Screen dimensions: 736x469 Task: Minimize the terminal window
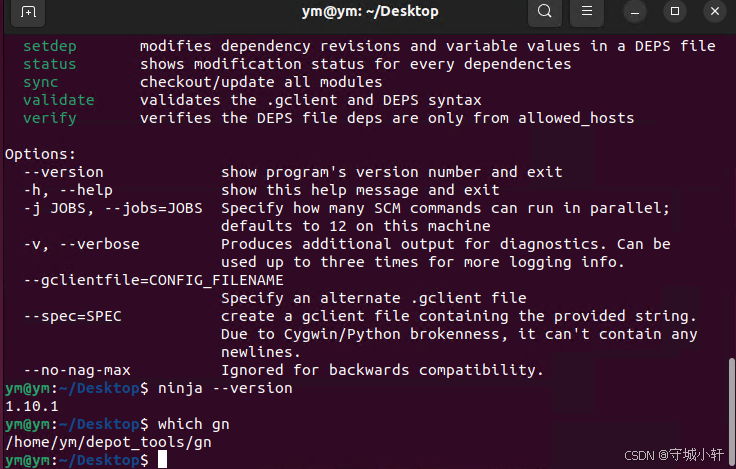[x=635, y=11]
